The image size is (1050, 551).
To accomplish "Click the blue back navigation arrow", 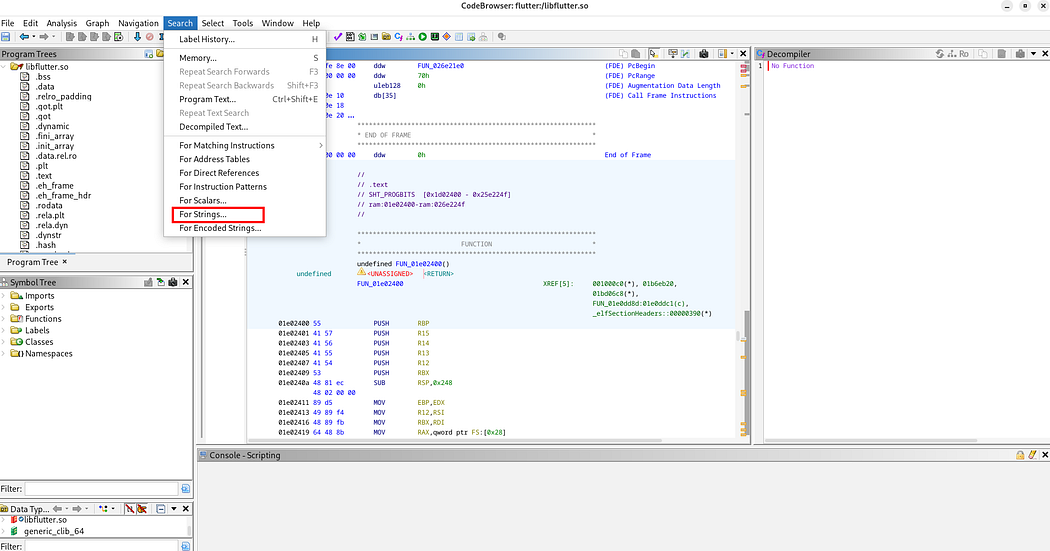I will 24,37.
